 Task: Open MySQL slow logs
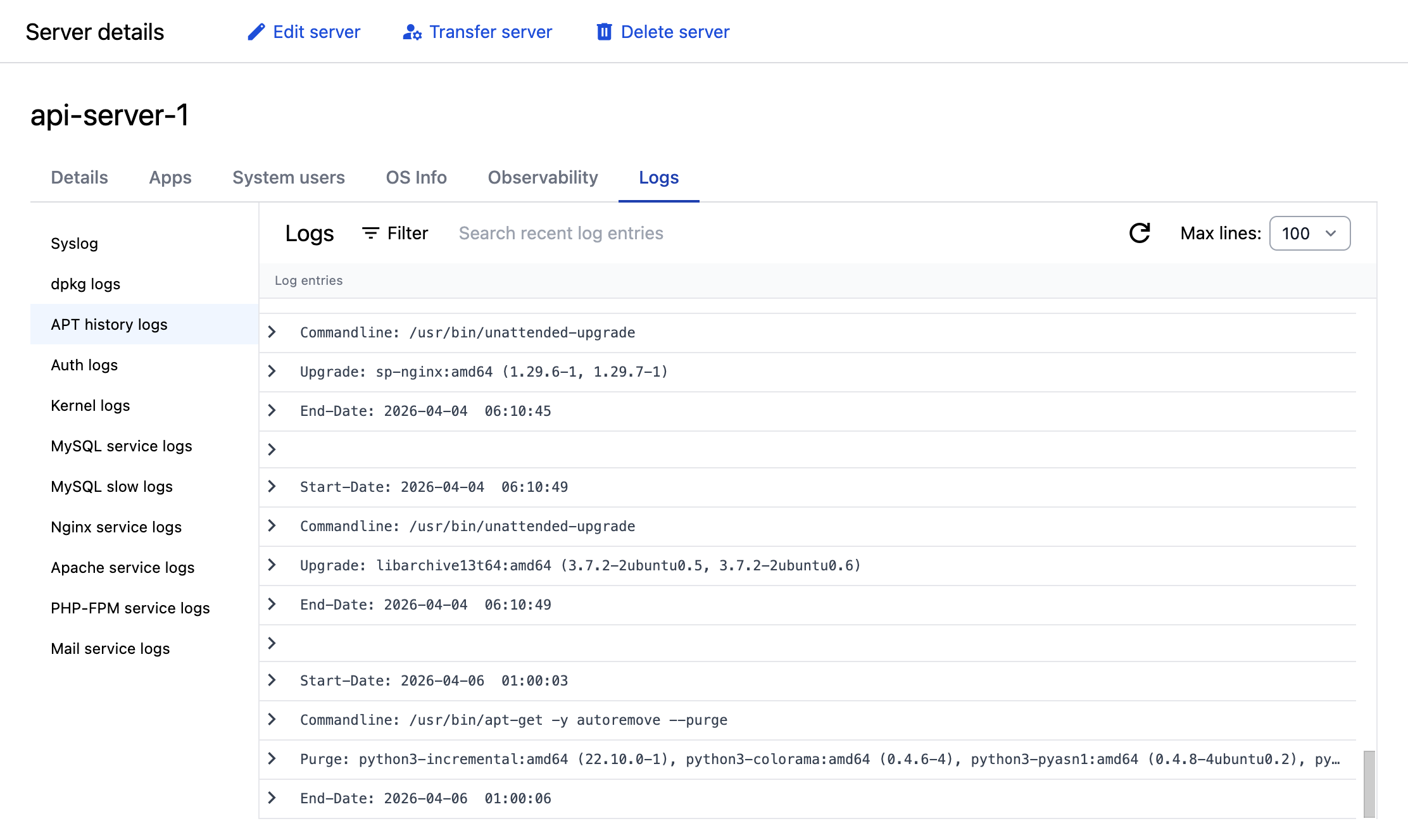tap(111, 486)
